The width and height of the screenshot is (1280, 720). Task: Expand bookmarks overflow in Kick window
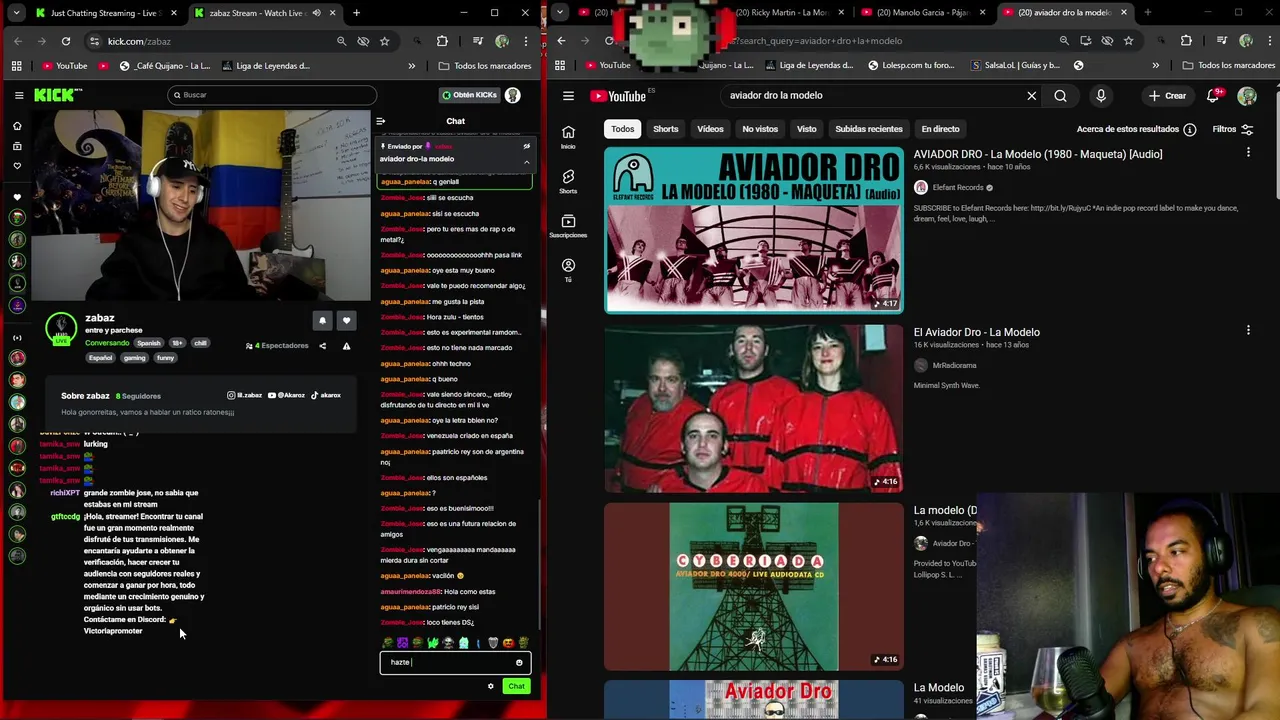(x=411, y=66)
